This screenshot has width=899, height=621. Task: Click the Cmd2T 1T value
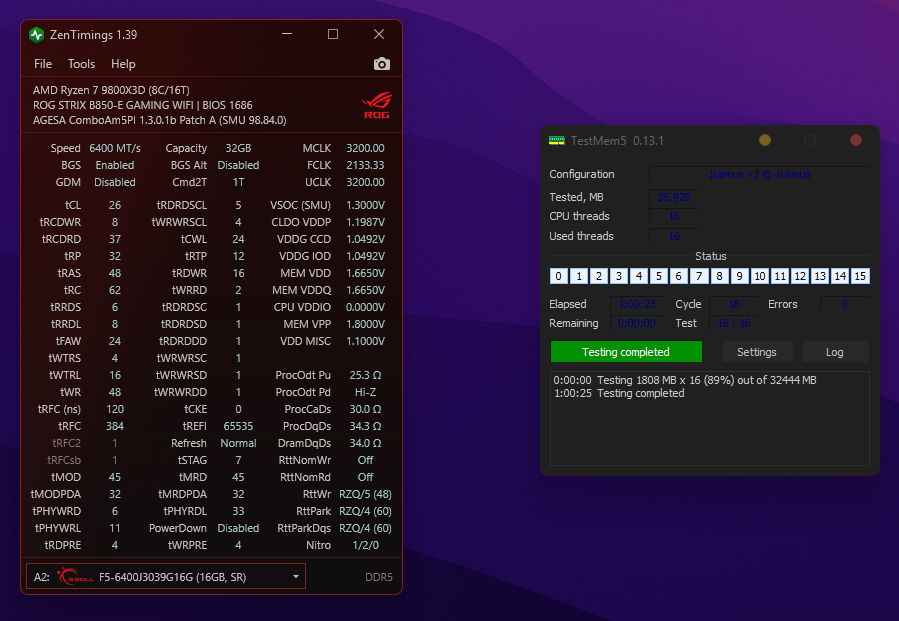[x=238, y=182]
